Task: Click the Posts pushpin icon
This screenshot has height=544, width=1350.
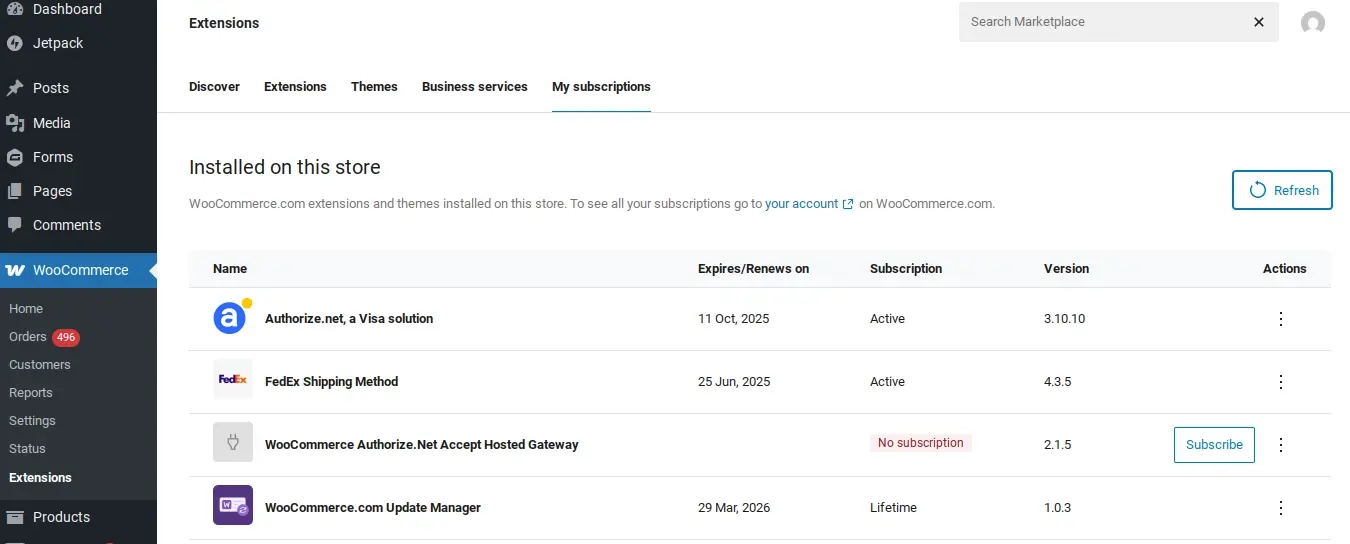Action: tap(14, 88)
